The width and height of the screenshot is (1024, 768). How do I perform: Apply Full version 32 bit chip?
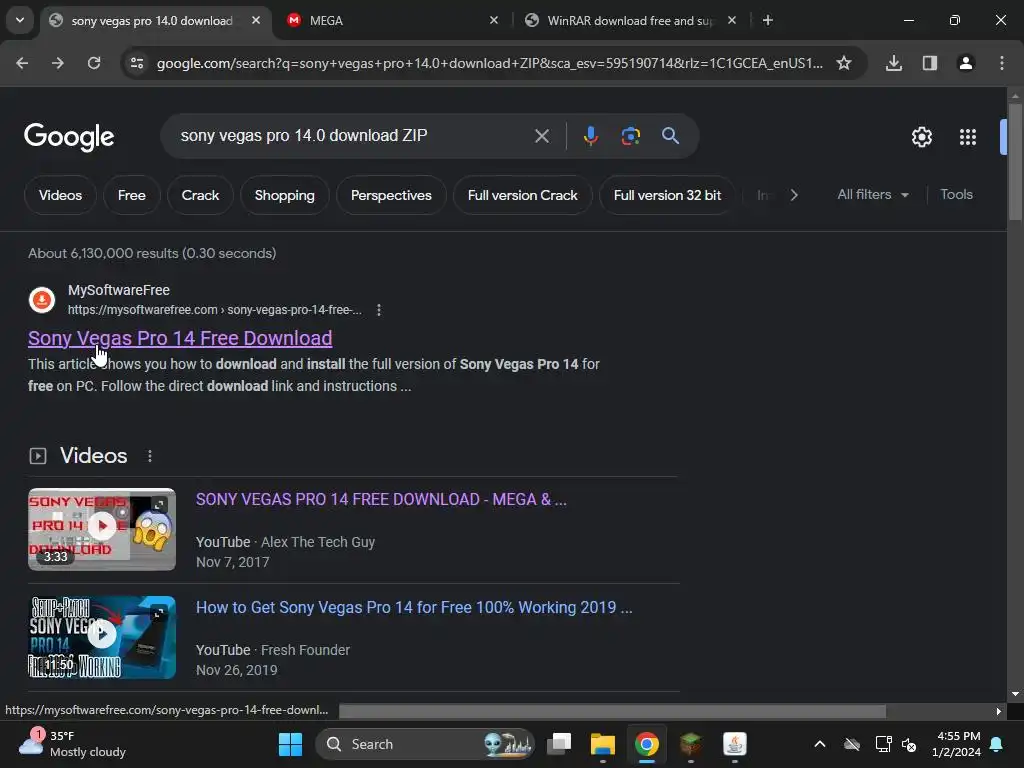click(x=667, y=195)
